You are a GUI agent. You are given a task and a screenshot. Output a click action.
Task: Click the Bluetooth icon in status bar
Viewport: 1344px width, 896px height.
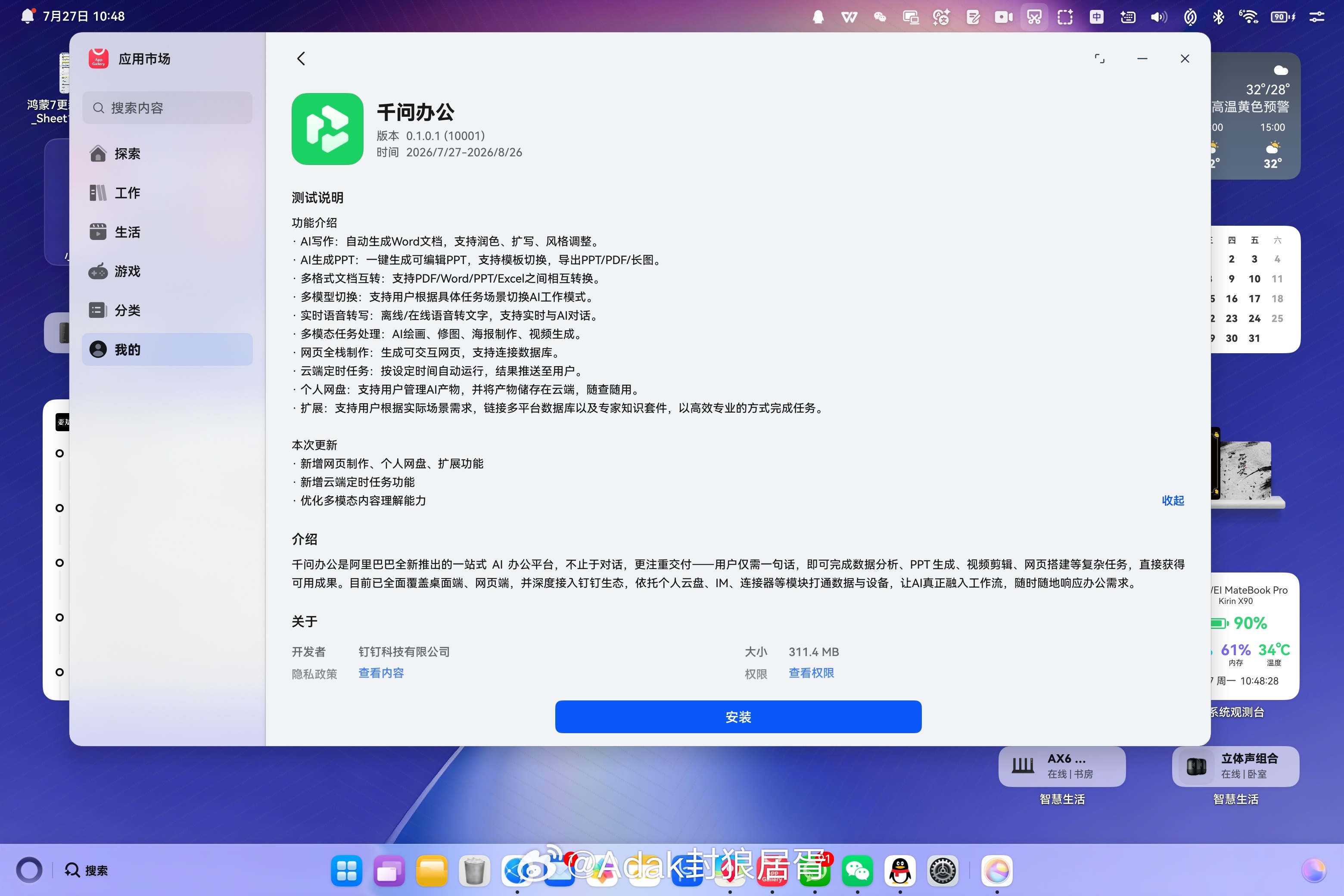1218,16
